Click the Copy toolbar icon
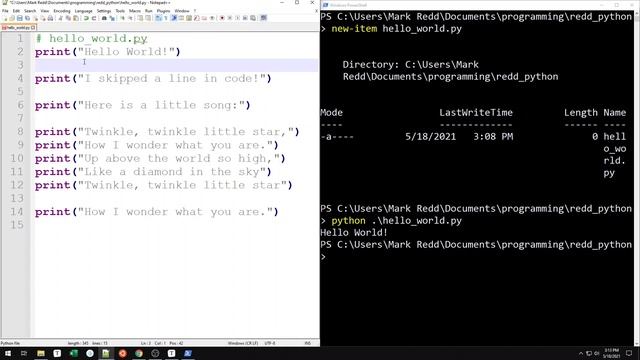Viewport: 640px width, 360px height. (68, 18)
